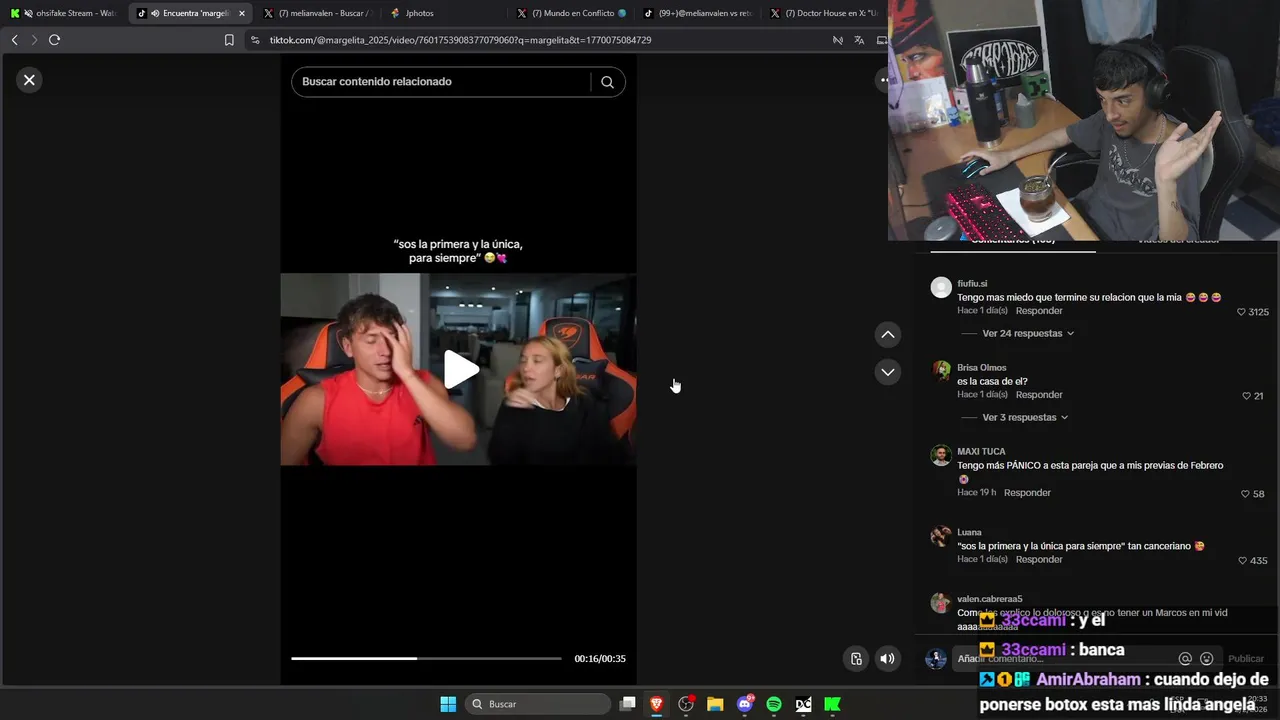Open Spotify on taskbar

(x=774, y=704)
